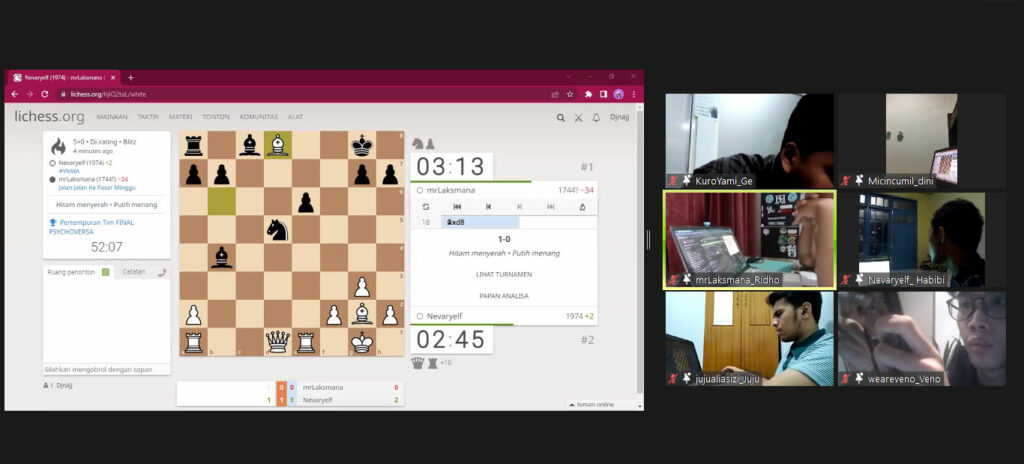Click the chat input field
Screen dimensions: 1024x464
[105, 369]
